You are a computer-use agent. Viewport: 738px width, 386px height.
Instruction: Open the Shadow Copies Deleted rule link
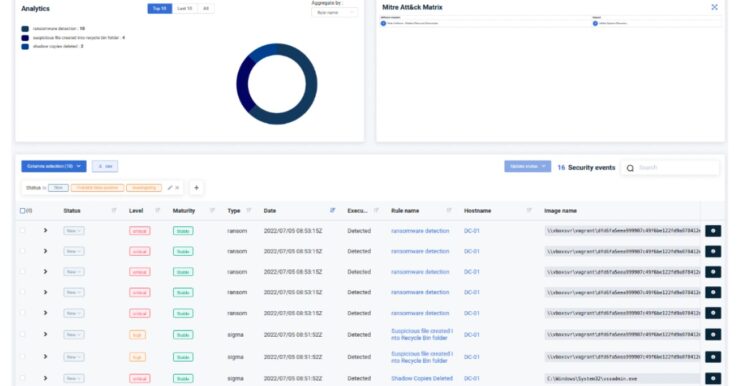(x=422, y=378)
